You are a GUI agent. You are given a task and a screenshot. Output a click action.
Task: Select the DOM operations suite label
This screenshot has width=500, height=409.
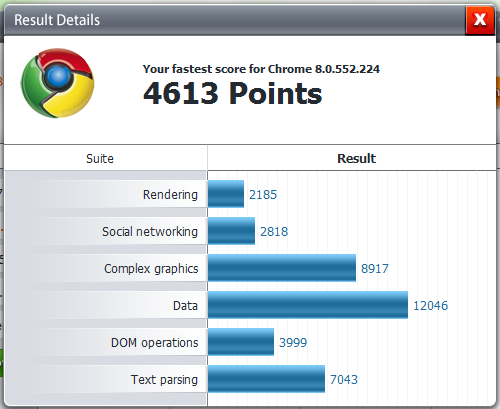click(155, 343)
